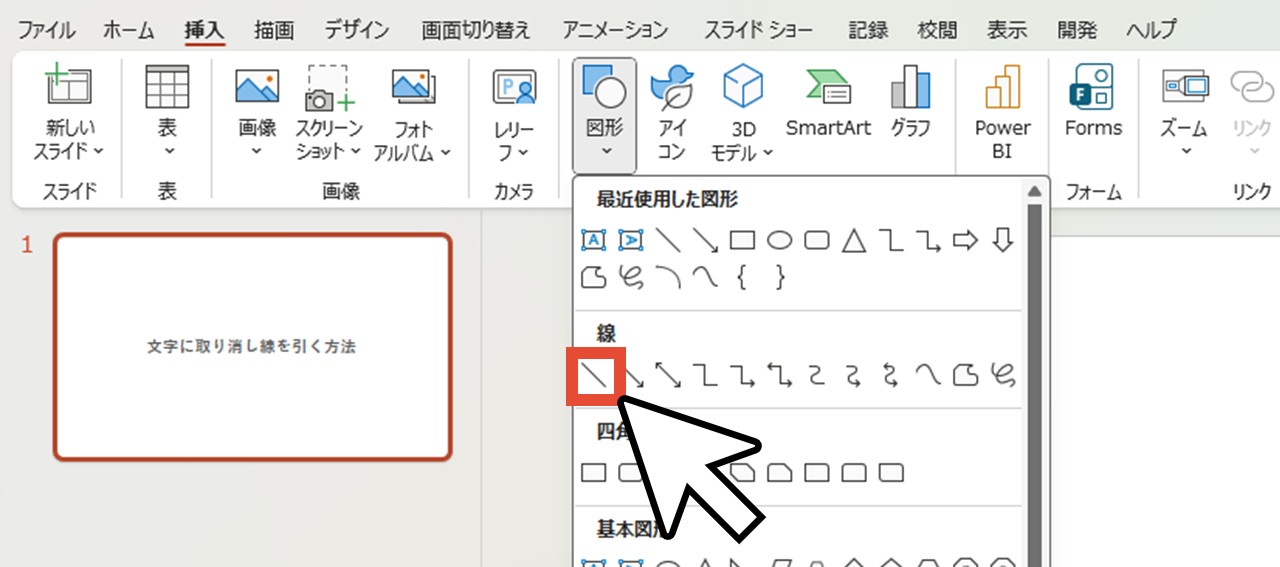Choose the arc shape in recently used shapes
The image size is (1280, 567).
pos(668,278)
